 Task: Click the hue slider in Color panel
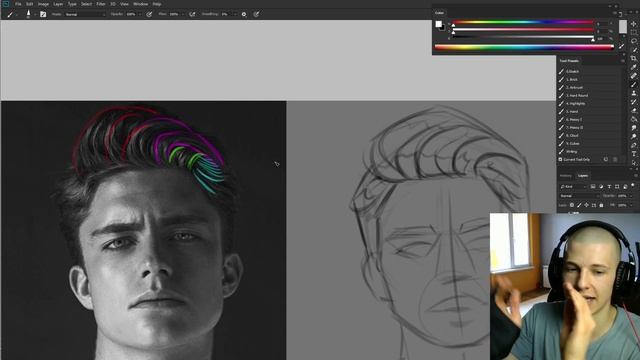coord(523,22)
